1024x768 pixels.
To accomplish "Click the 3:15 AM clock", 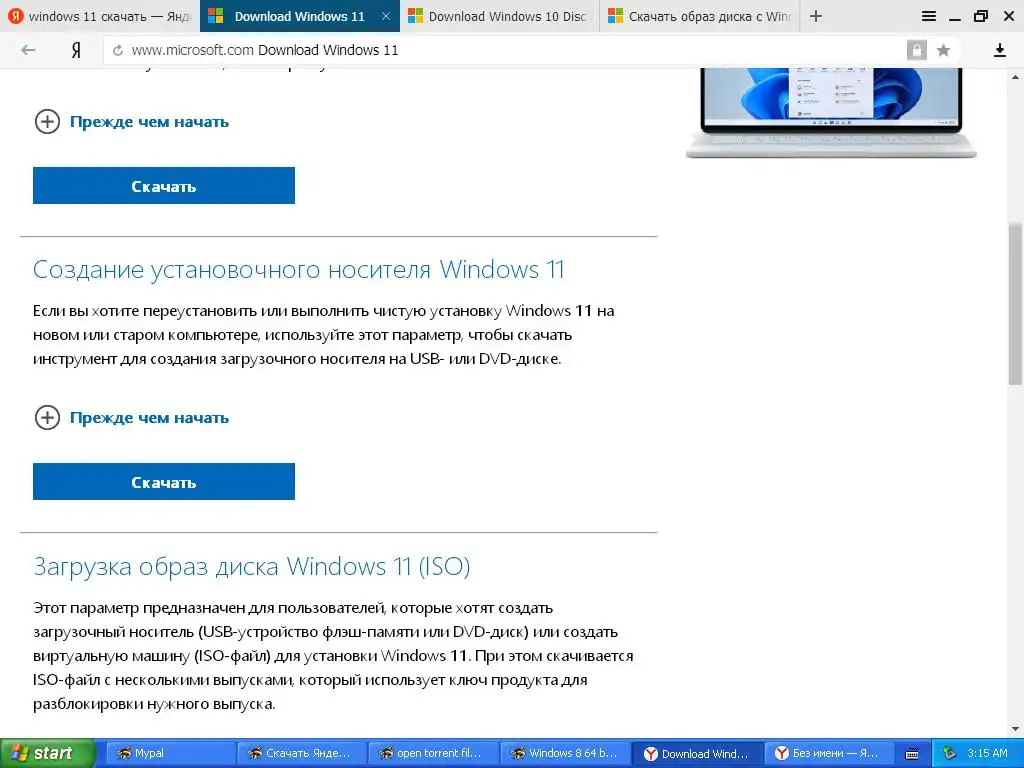I will [987, 753].
